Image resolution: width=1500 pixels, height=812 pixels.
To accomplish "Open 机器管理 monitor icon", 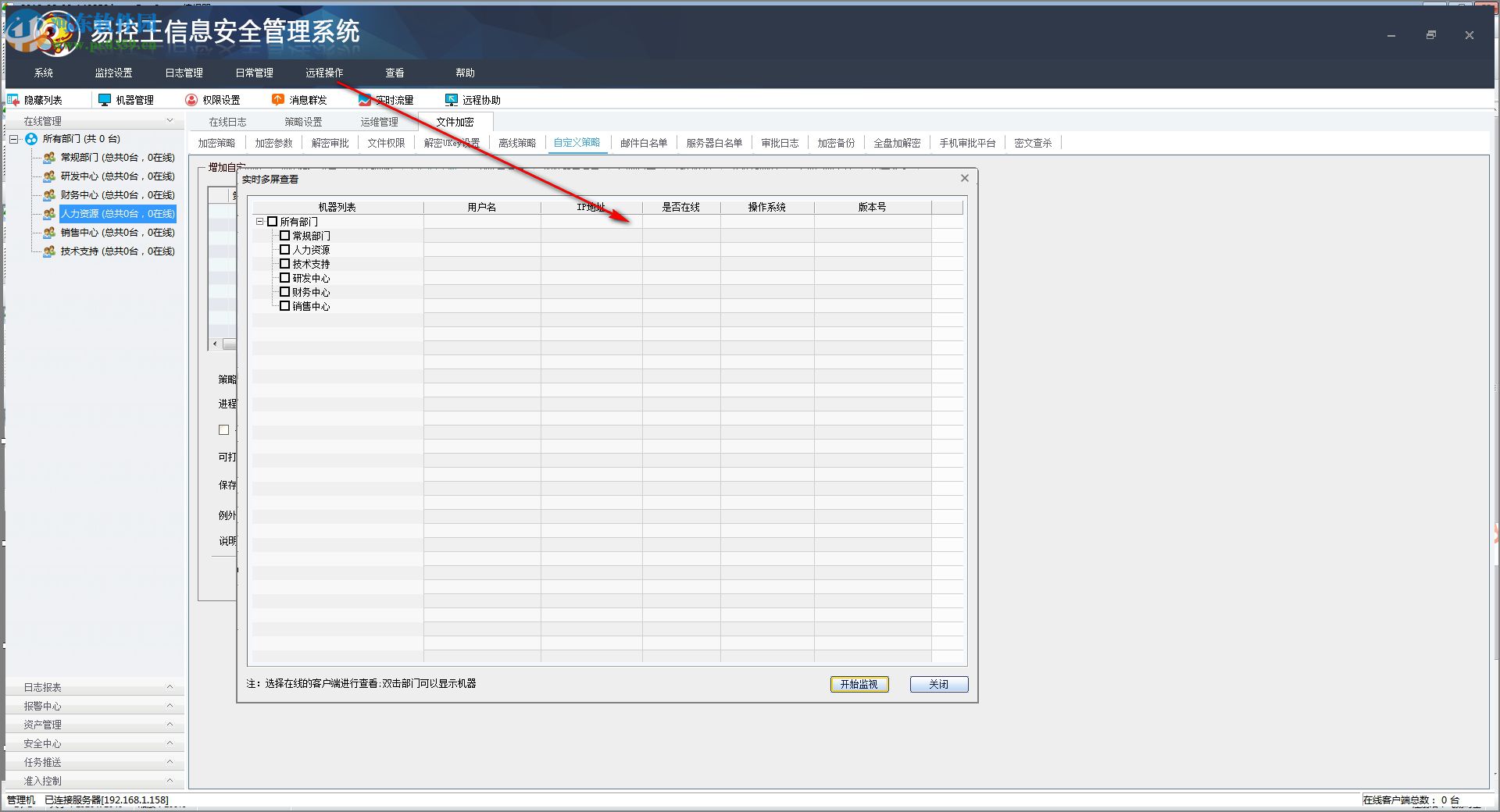I will click(105, 100).
